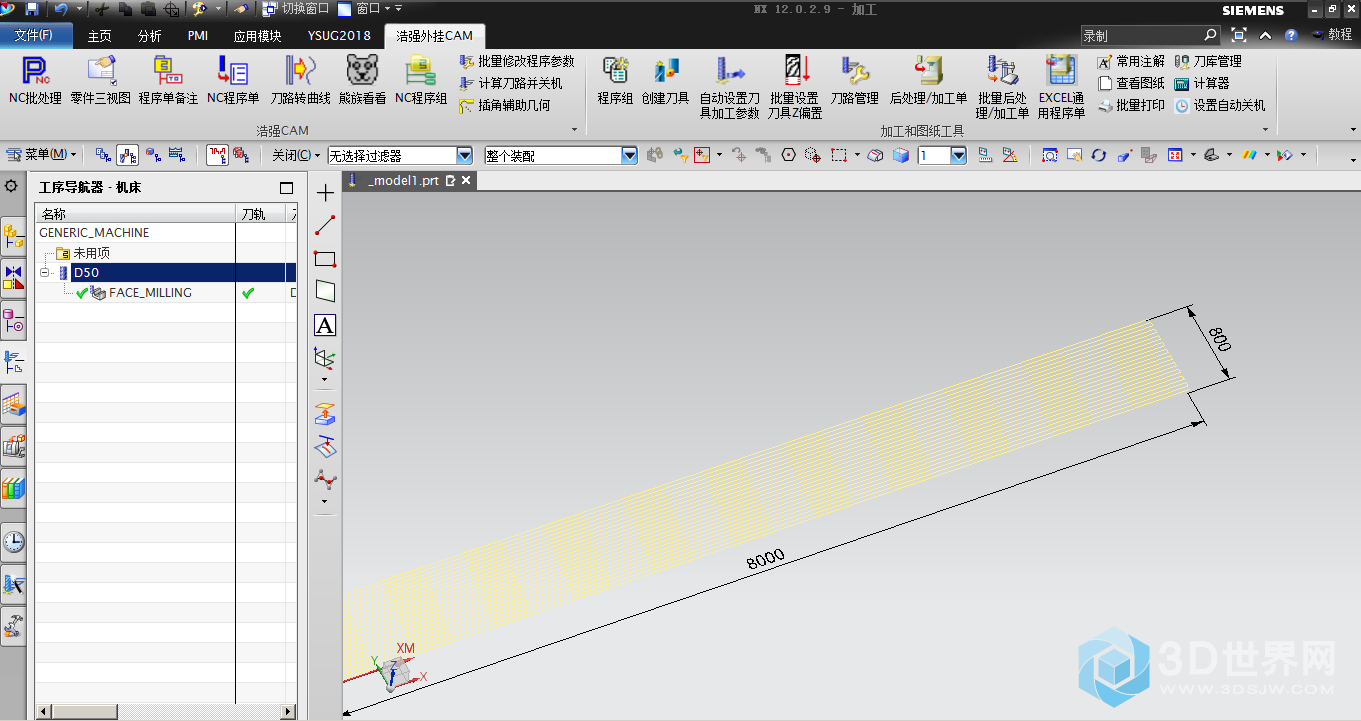
Task: Click the 教程 tutorial button
Action: pyautogui.click(x=1331, y=35)
